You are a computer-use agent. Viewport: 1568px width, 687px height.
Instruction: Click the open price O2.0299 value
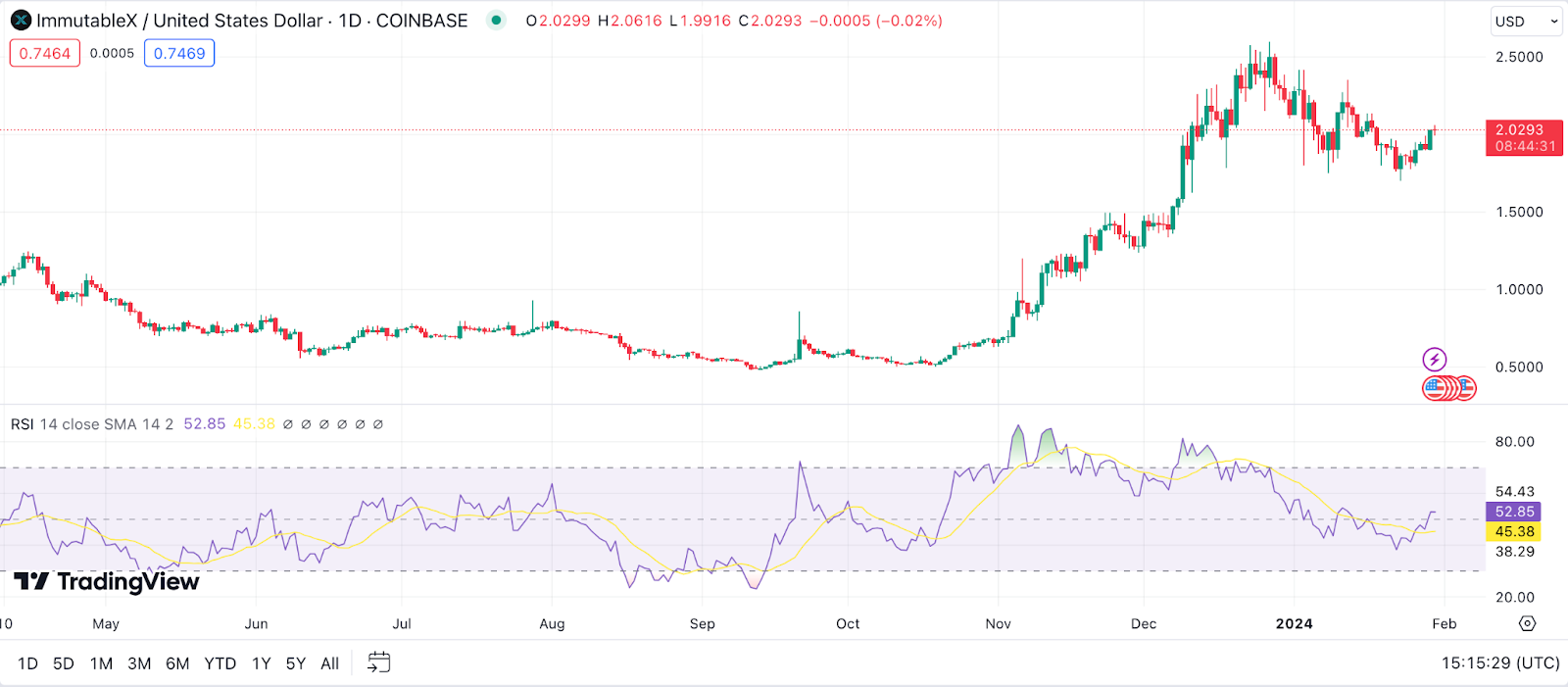[x=559, y=21]
